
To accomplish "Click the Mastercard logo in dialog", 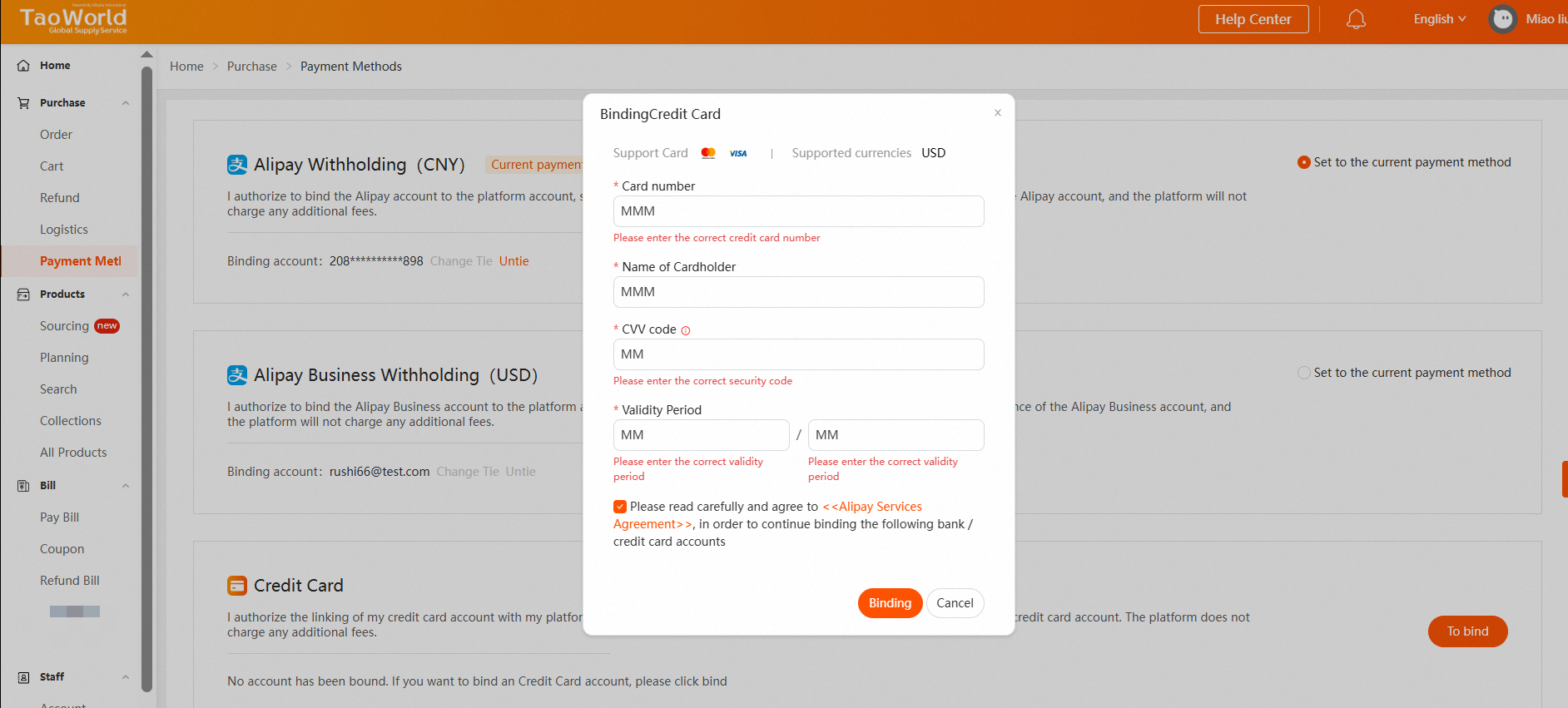I will pos(708,153).
